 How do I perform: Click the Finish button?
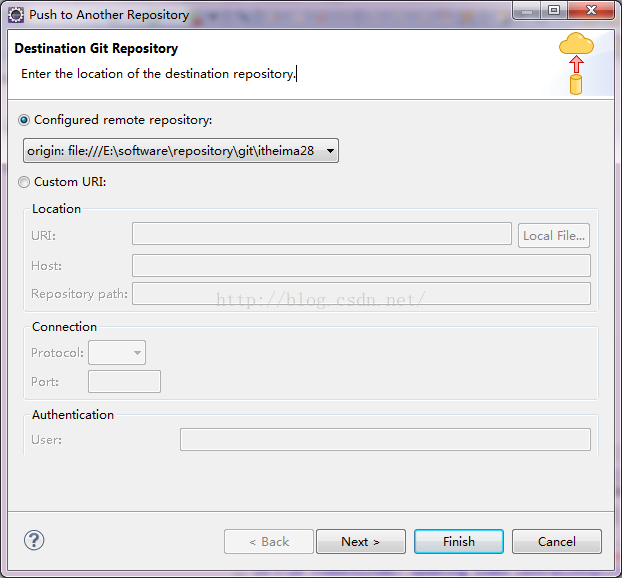[x=459, y=542]
